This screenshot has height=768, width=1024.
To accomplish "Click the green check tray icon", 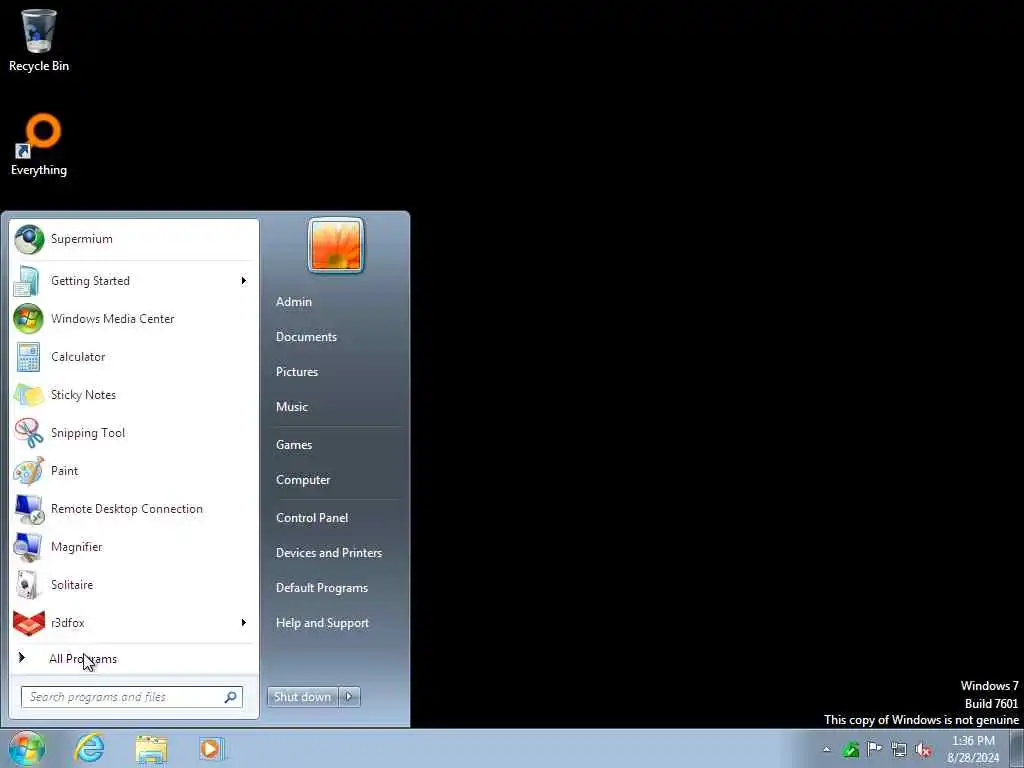I will pyautogui.click(x=850, y=749).
